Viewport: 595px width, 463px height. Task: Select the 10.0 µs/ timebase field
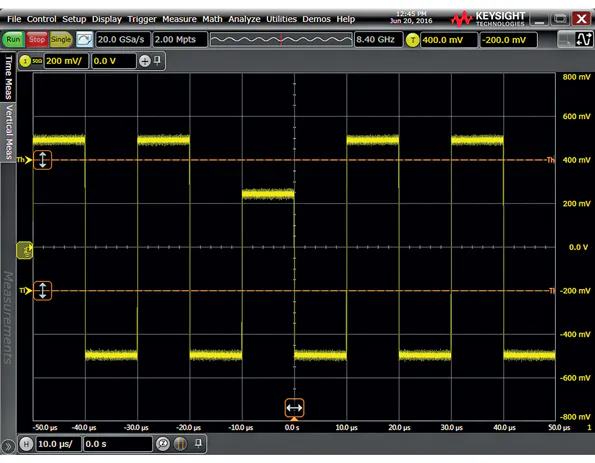pyautogui.click(x=59, y=444)
